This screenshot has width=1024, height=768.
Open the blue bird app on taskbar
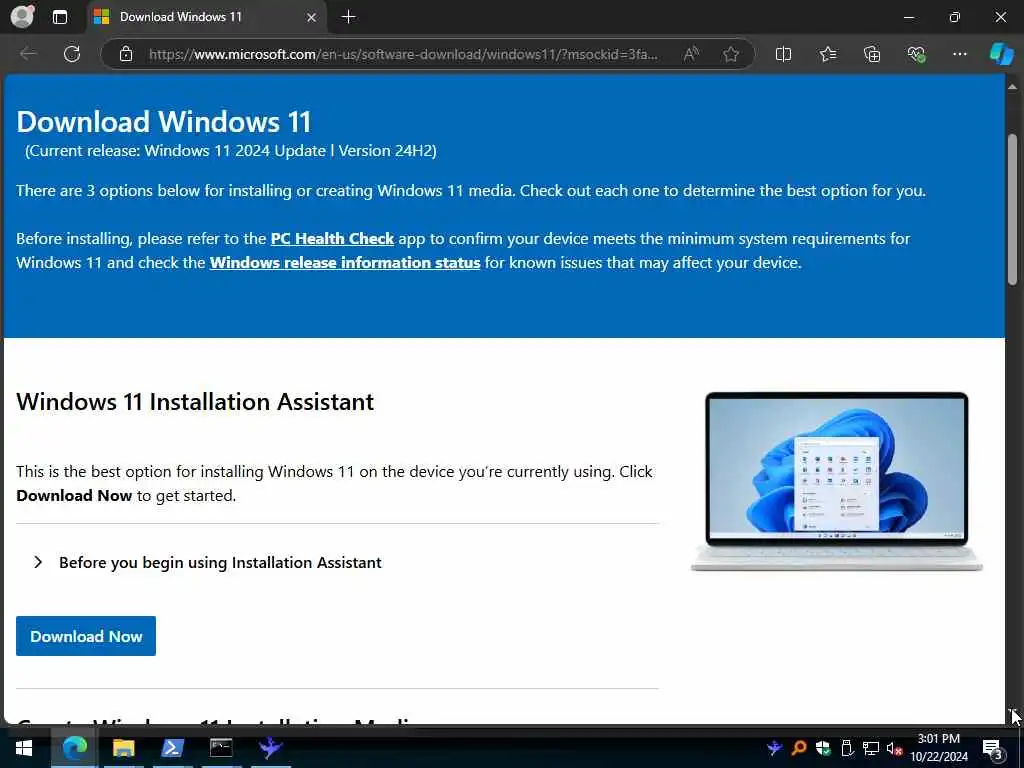click(x=270, y=748)
